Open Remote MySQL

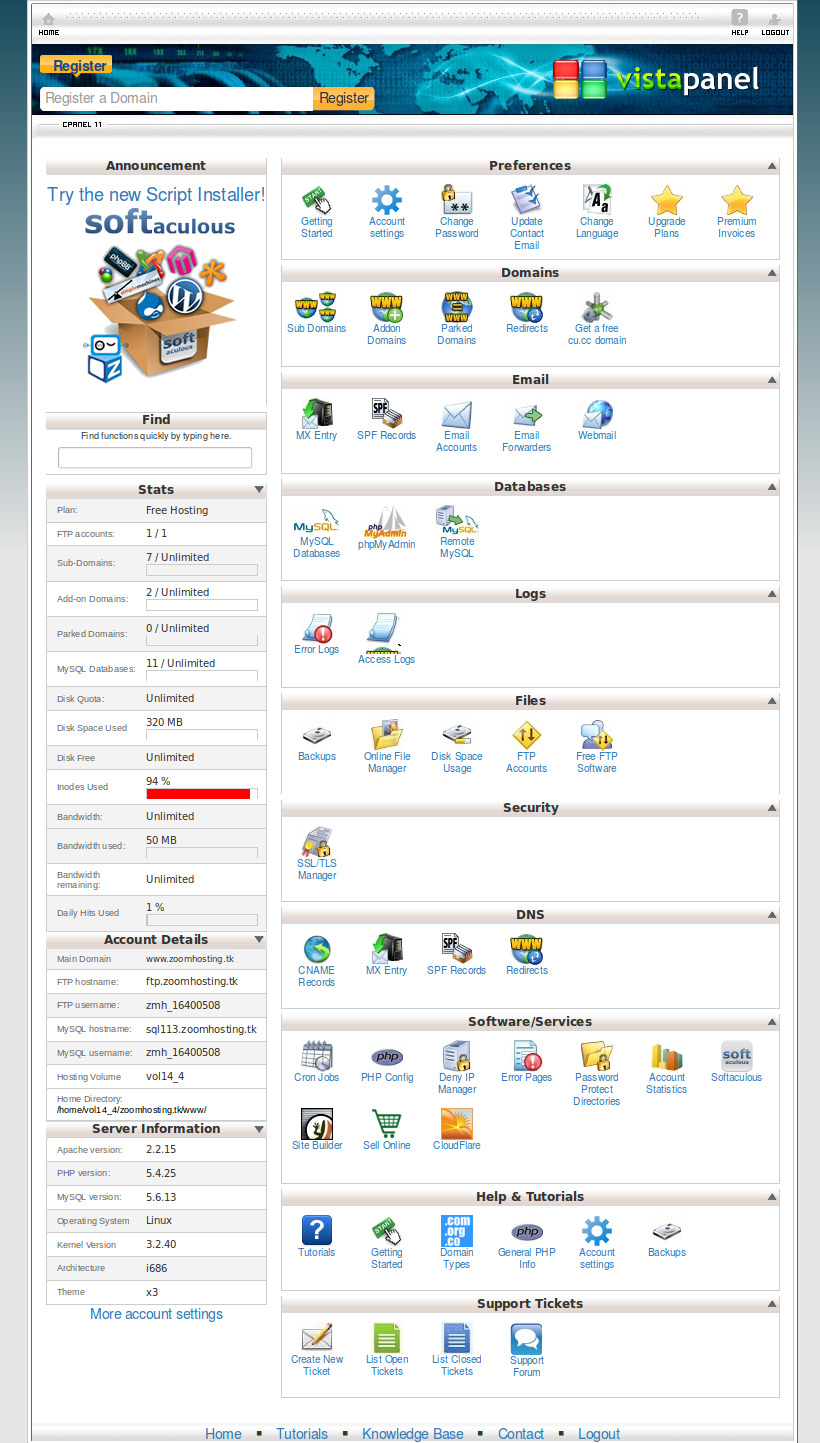point(457,532)
